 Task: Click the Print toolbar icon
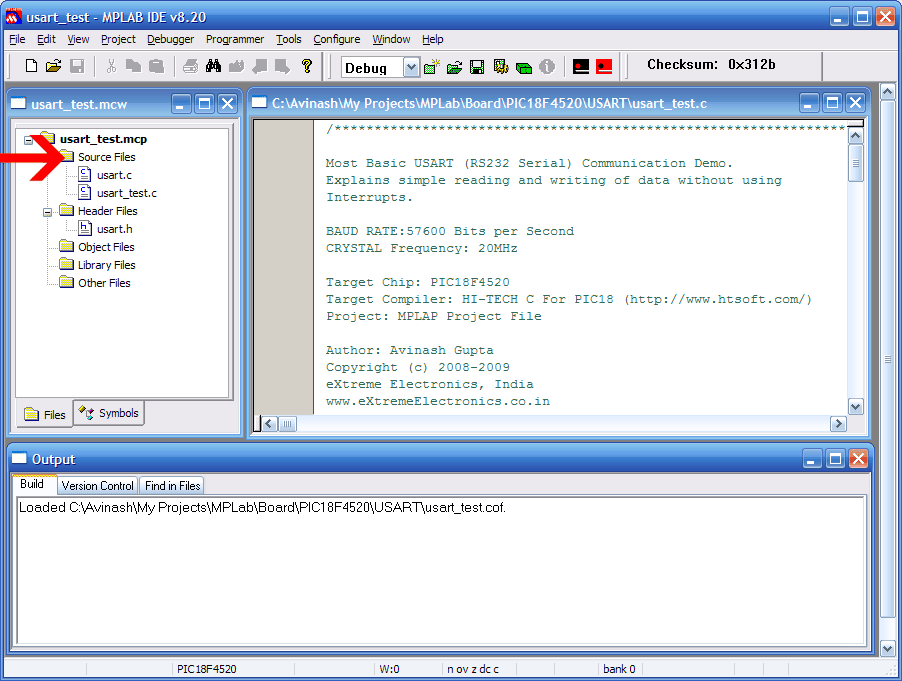[x=190, y=66]
